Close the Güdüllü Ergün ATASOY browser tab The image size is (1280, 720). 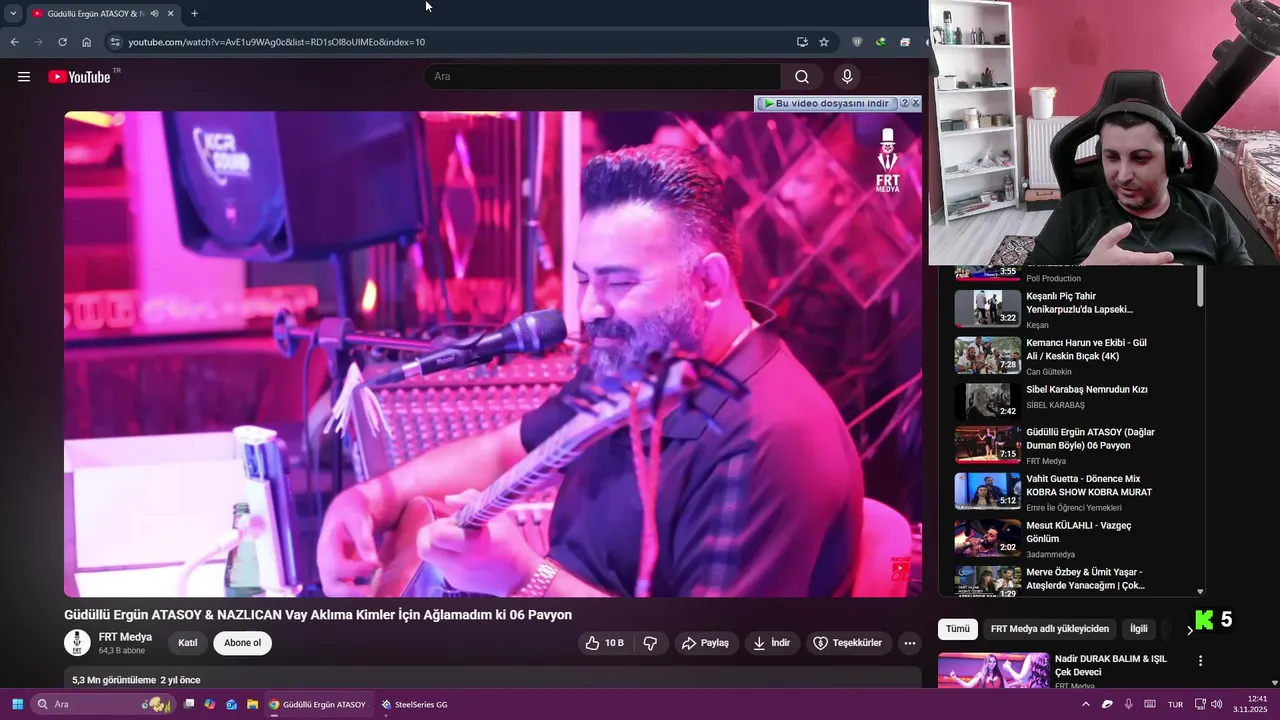[170, 13]
